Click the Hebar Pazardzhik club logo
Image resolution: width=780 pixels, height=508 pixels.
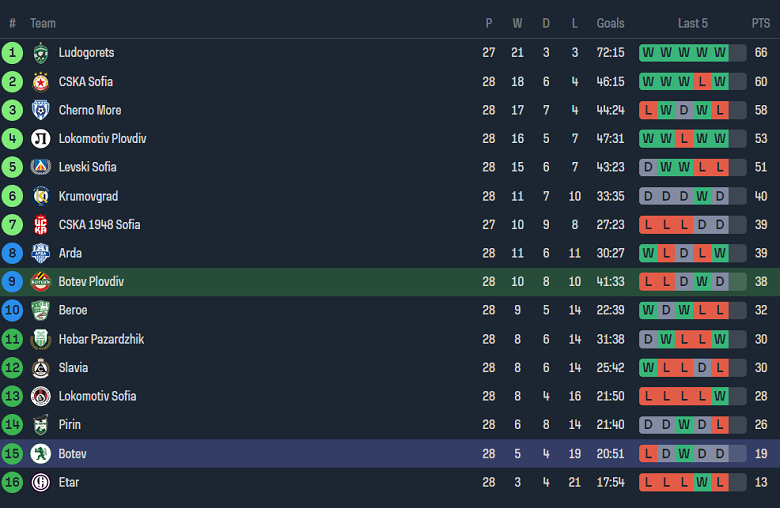41,339
